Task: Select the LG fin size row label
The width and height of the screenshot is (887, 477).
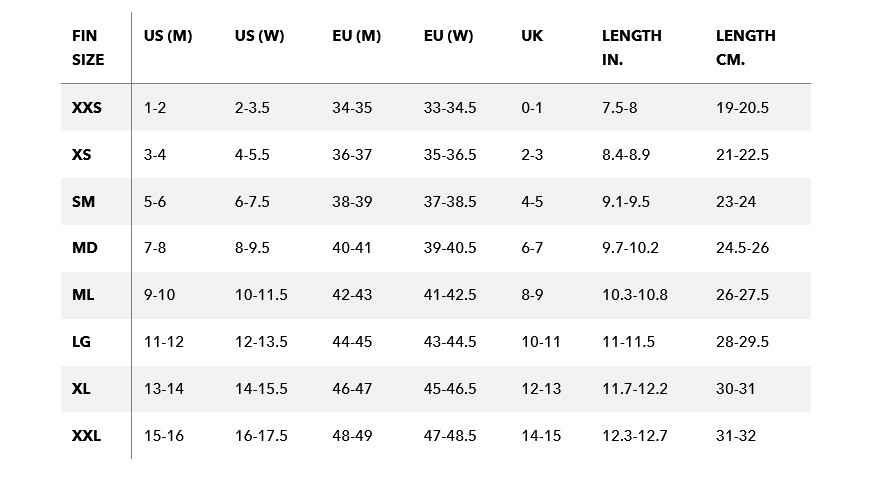Action: [82, 342]
